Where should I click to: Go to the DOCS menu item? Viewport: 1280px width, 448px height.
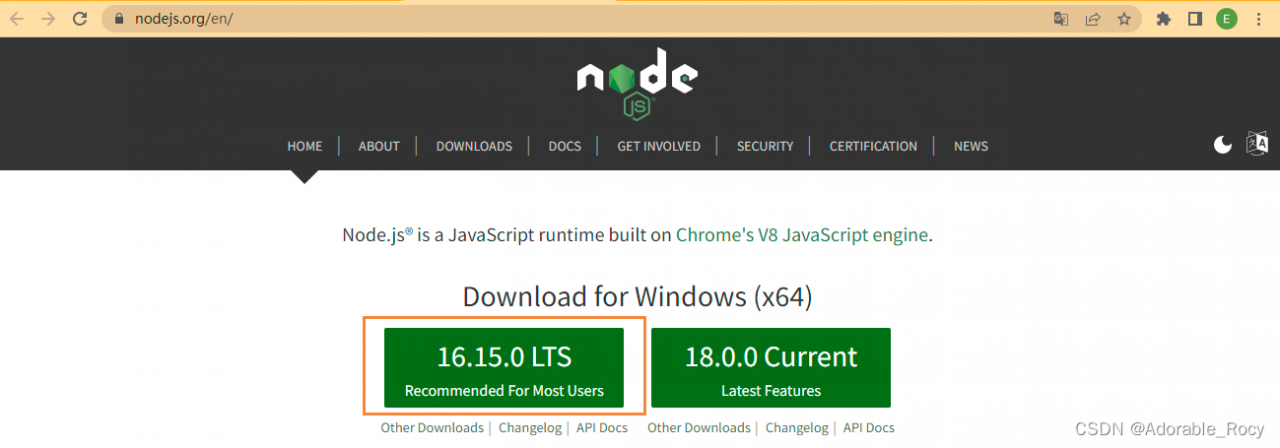tap(565, 146)
